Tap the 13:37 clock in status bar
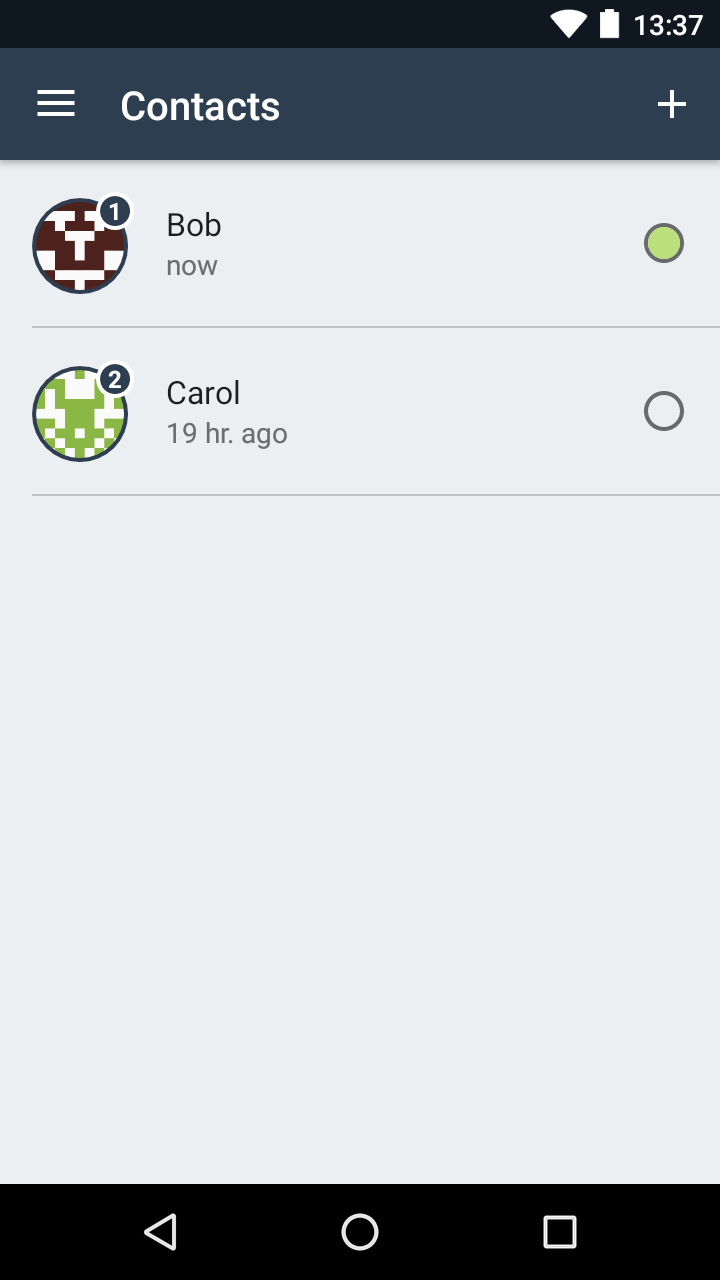Viewport: 720px width, 1280px height. coord(669,25)
